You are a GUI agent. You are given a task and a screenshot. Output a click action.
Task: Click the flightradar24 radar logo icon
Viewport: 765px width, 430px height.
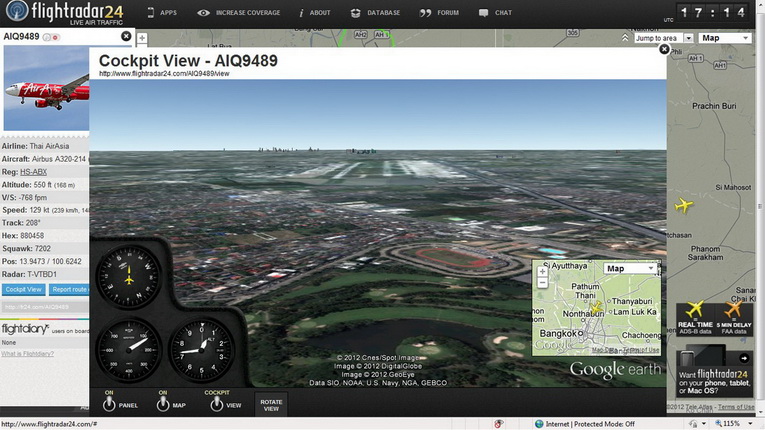click(17, 10)
